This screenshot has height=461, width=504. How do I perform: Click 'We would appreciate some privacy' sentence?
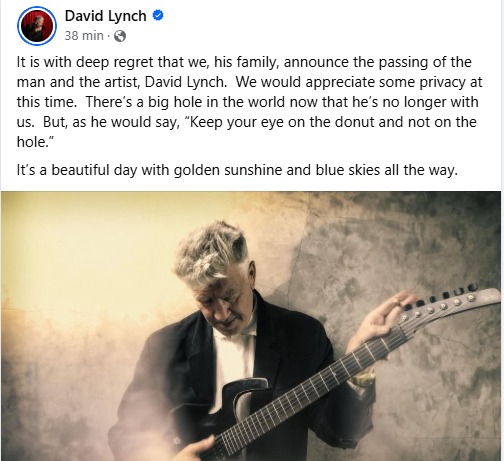351,82
